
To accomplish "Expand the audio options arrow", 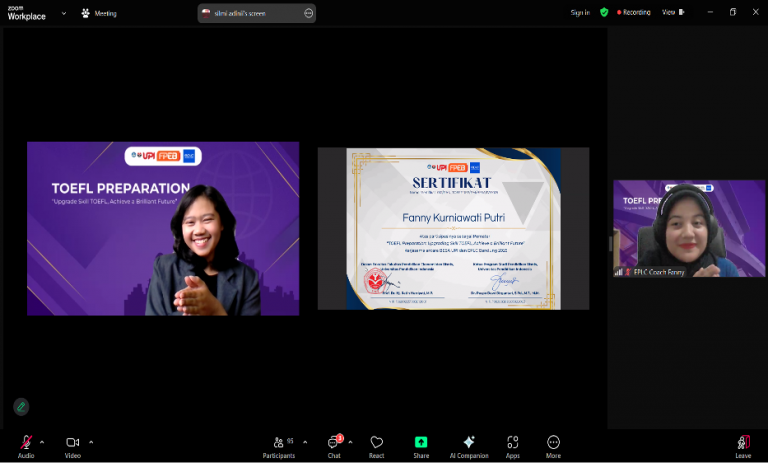I will 42,442.
